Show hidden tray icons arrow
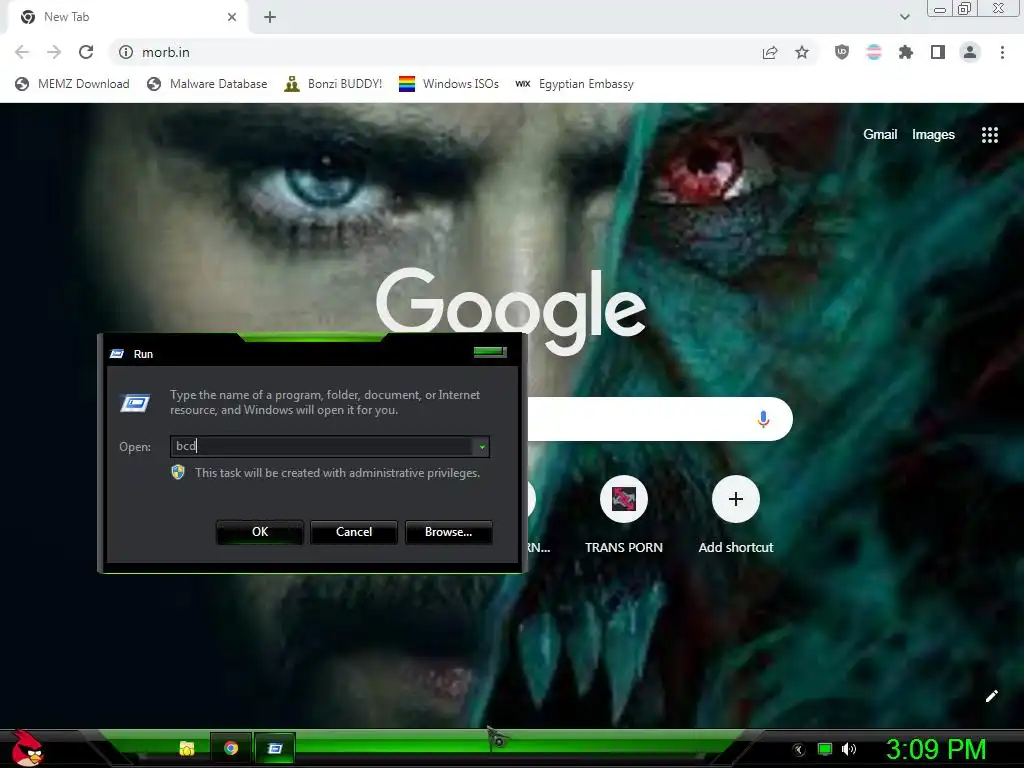Image resolution: width=1024 pixels, height=768 pixels. pyautogui.click(x=799, y=750)
